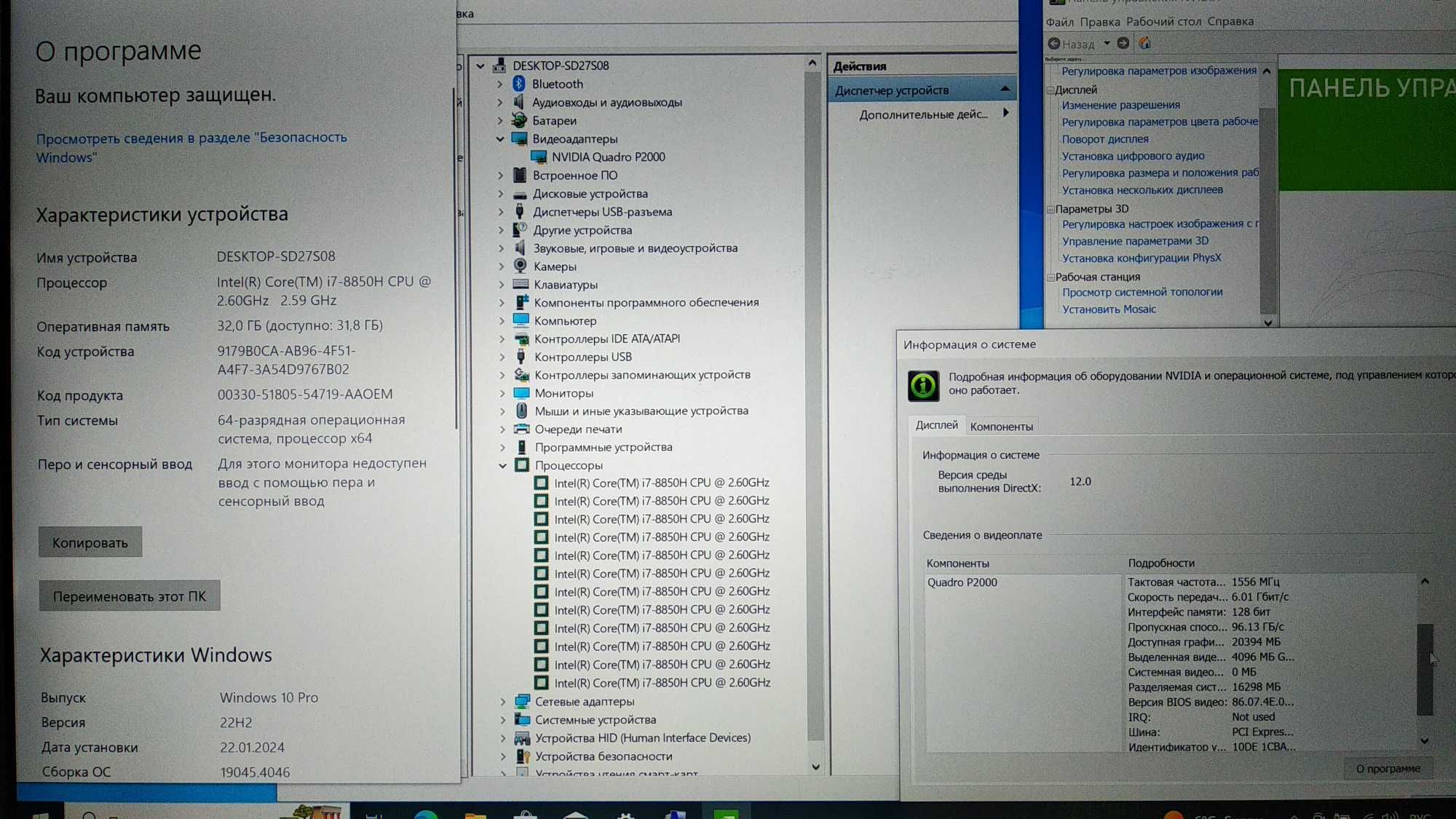
Task: Click Дополнительные действия dropdown in device manager
Action: 920,113
